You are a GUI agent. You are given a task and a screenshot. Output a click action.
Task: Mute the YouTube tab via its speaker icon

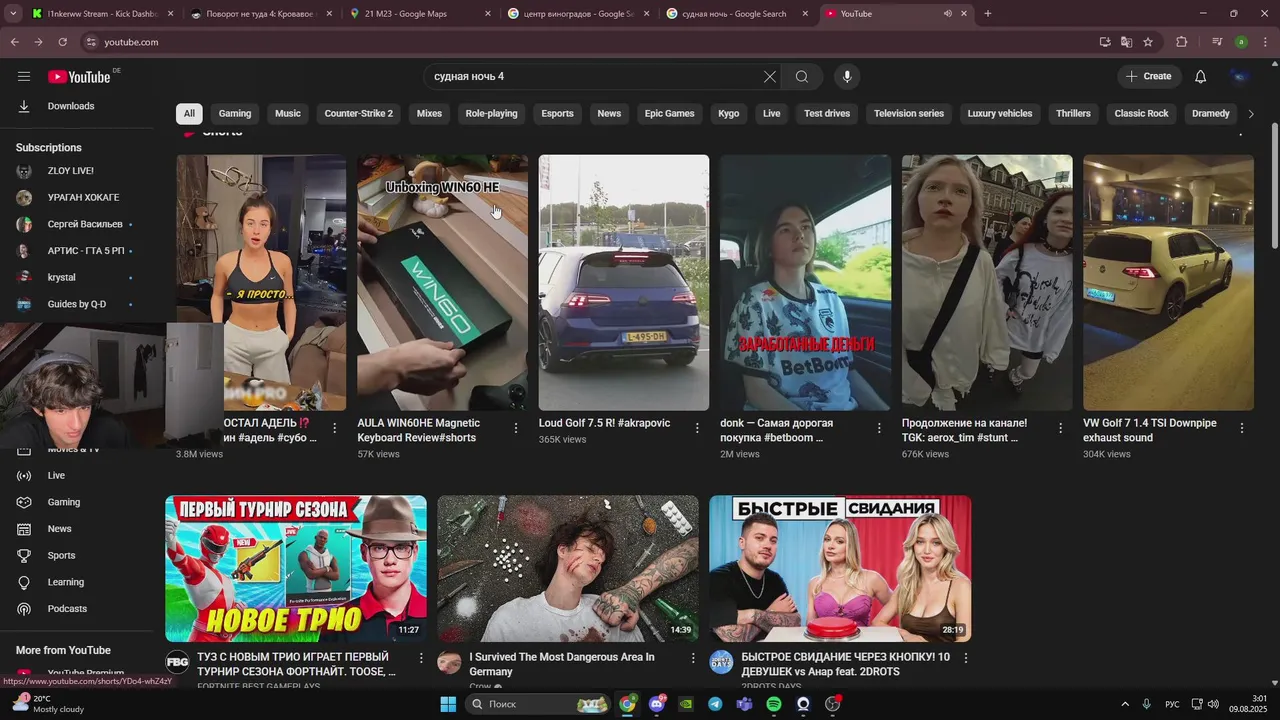point(947,14)
